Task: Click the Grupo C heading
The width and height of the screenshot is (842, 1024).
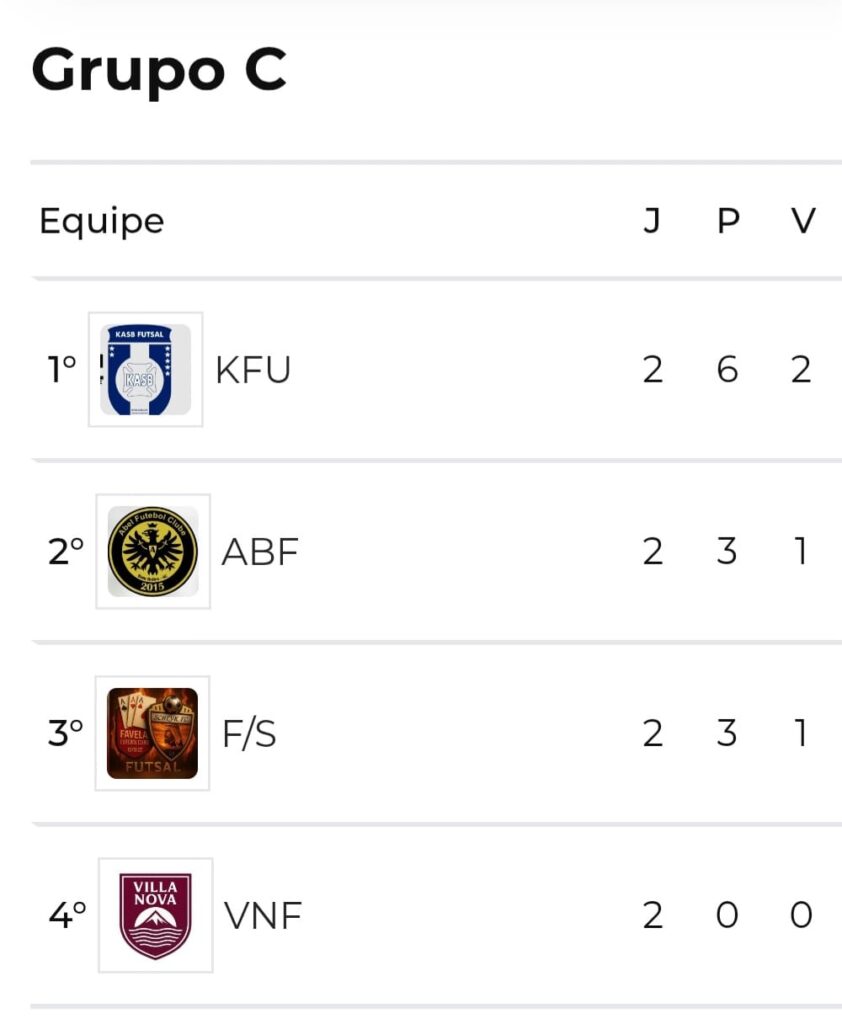Action: coord(159,70)
